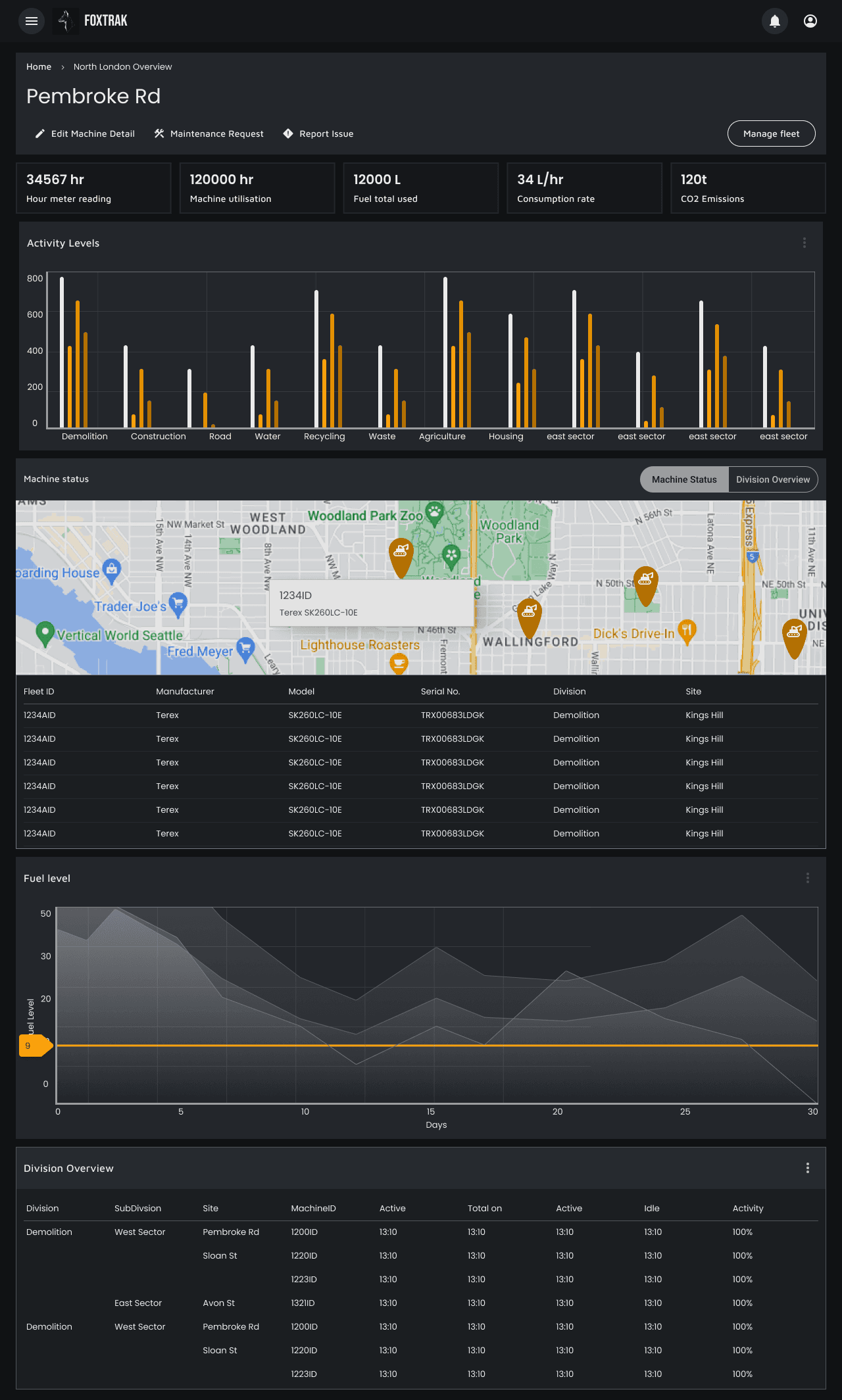Go to North London Overview breadcrumb
The width and height of the screenshot is (842, 1400).
[123, 66]
